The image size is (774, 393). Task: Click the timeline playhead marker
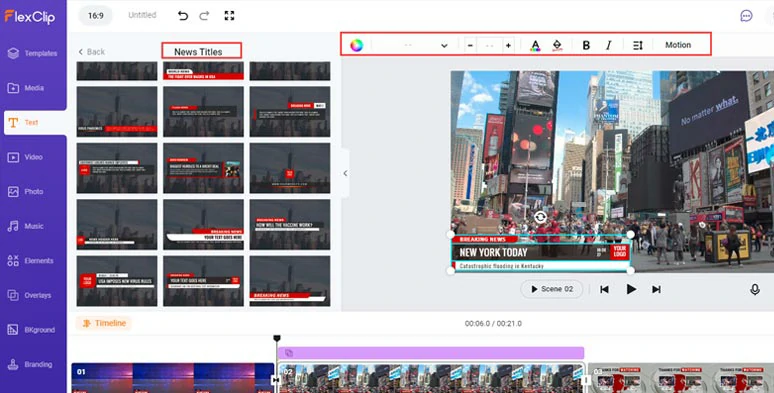[277, 338]
